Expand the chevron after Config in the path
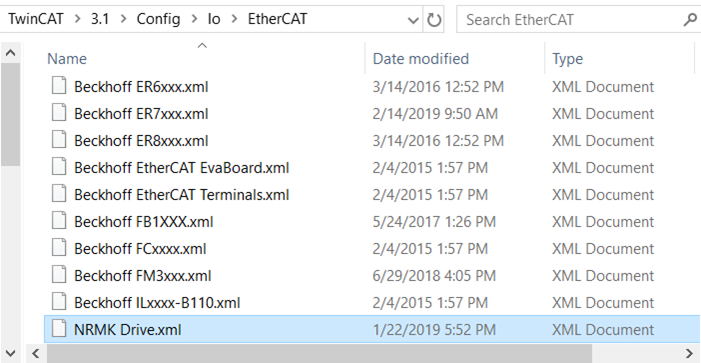The width and height of the screenshot is (701, 363). coord(194,19)
